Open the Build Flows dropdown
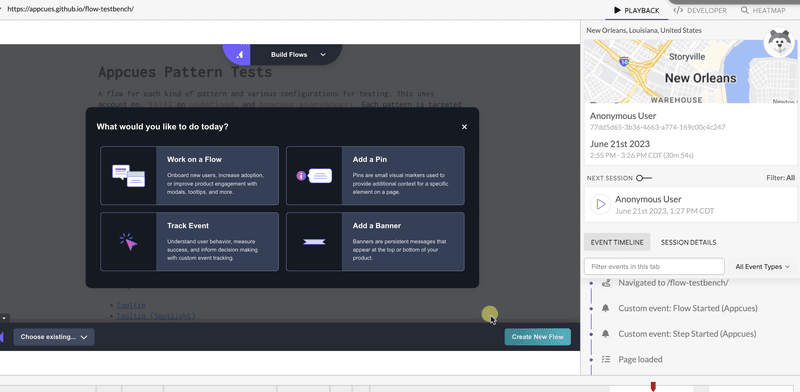800x392 pixels. (x=298, y=55)
